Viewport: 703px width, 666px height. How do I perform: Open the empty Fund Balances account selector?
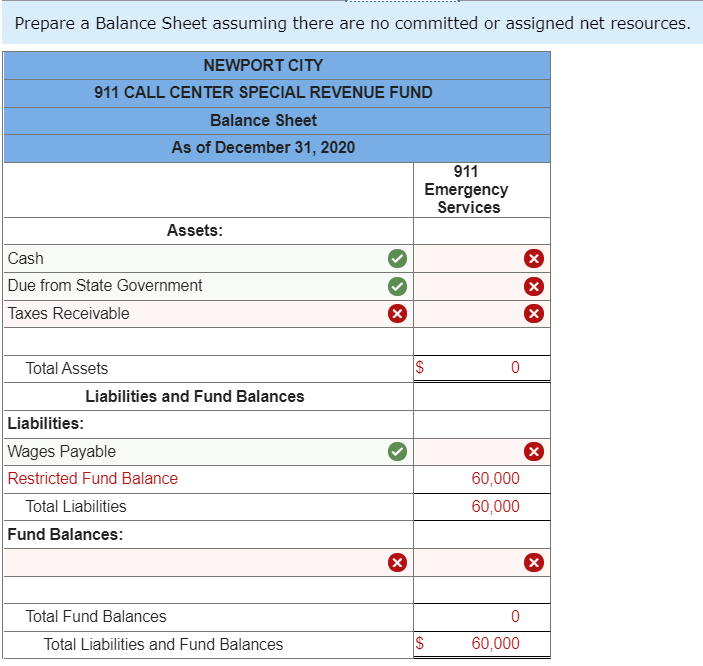click(208, 562)
